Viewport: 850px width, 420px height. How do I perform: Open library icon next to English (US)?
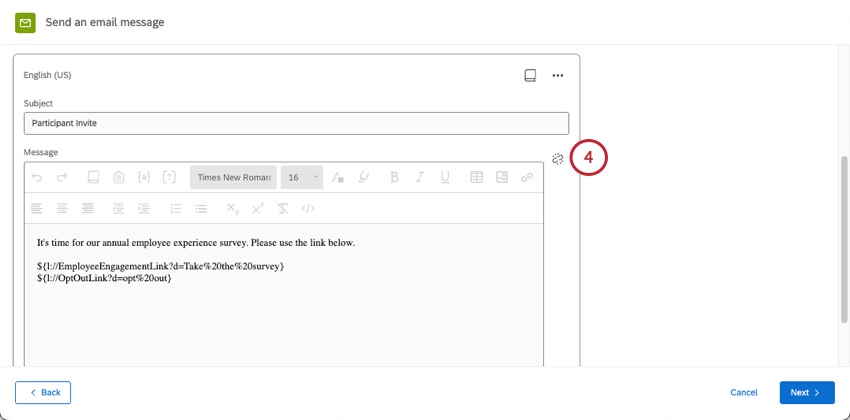(x=530, y=75)
